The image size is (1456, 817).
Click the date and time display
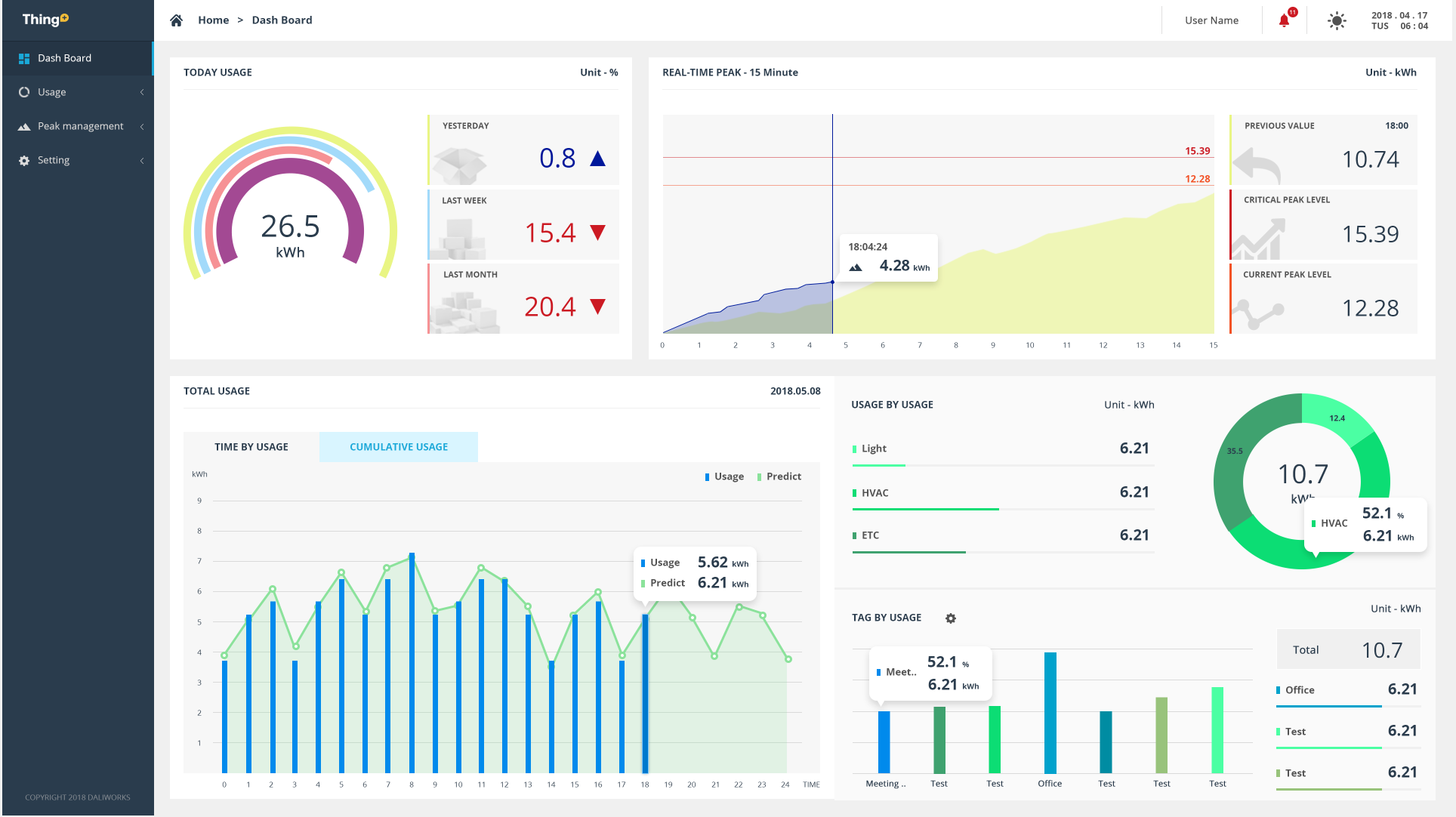click(1399, 20)
